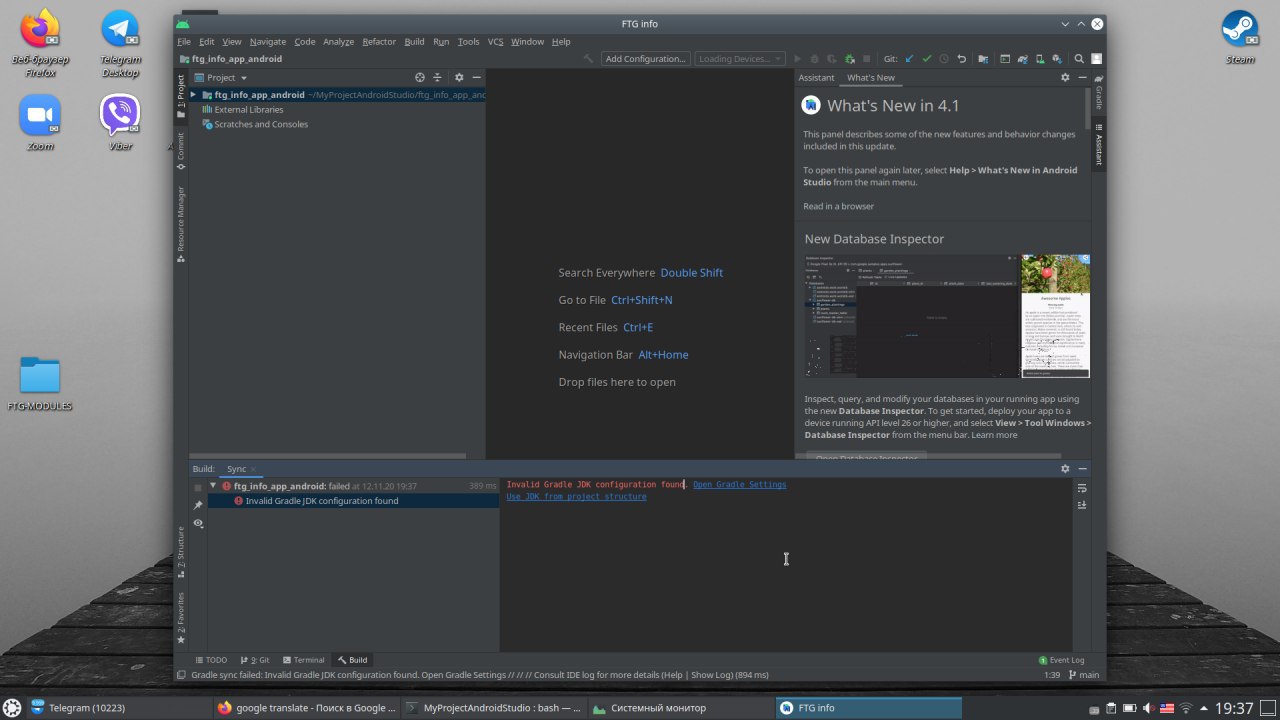Click Read in a browser link

pos(838,206)
